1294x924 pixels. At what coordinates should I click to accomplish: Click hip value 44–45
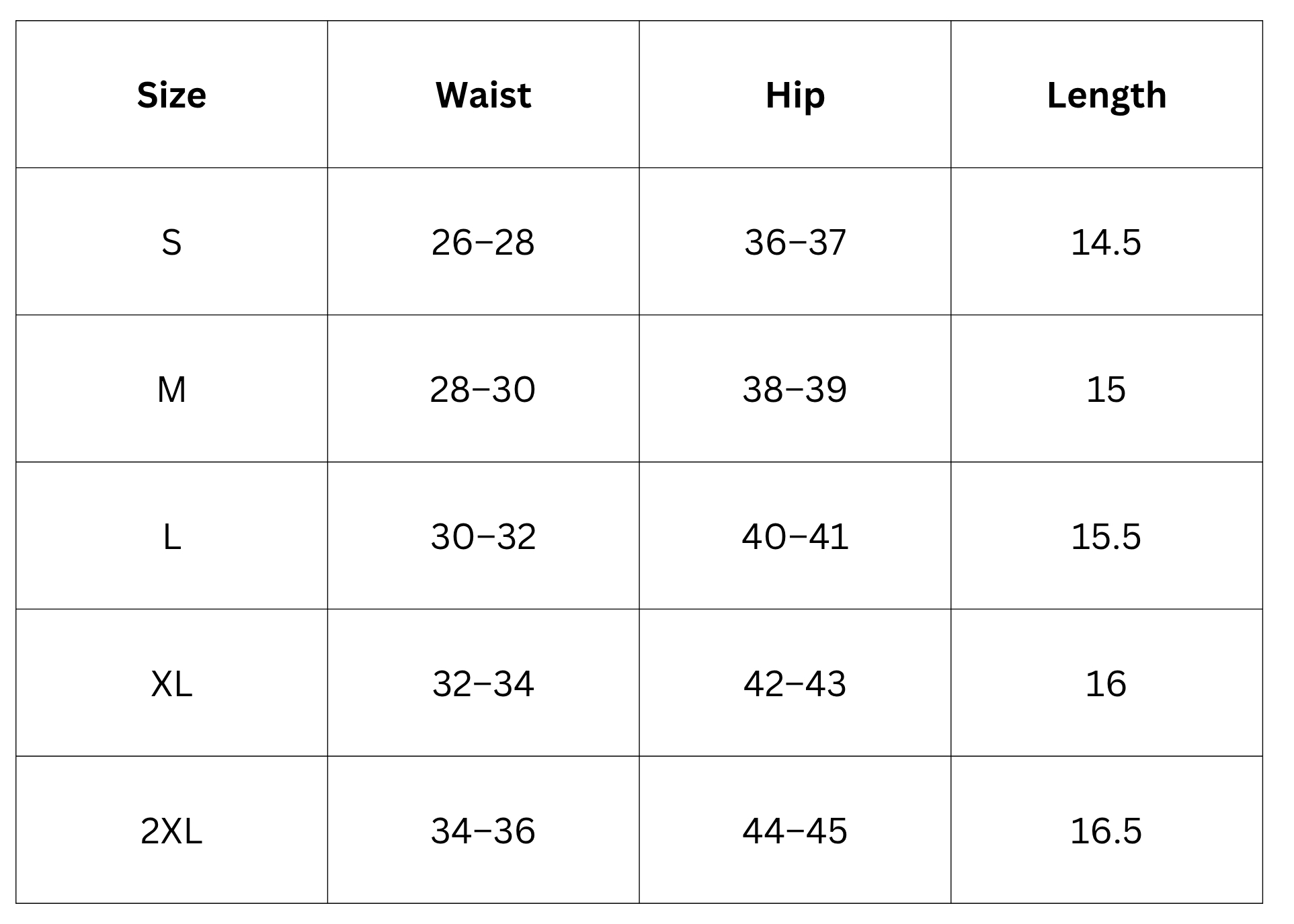coord(795,831)
